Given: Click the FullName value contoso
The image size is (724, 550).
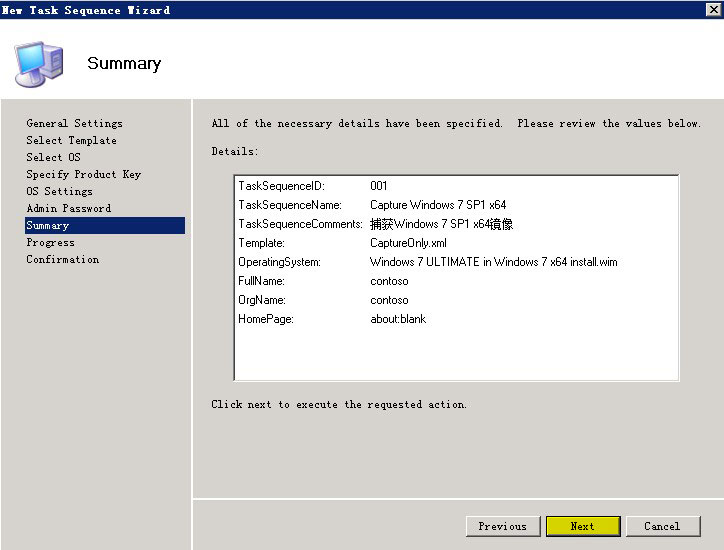Looking at the screenshot, I should [x=389, y=281].
